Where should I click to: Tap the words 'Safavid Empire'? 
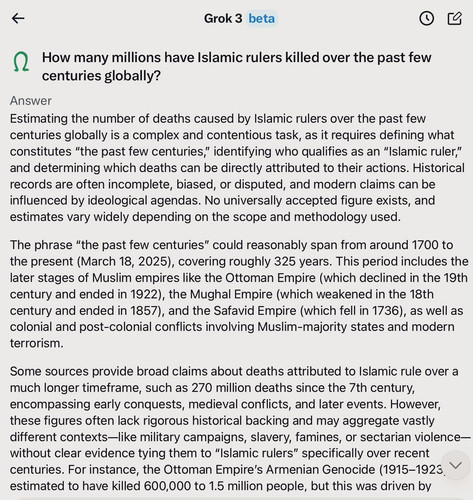click(255, 310)
